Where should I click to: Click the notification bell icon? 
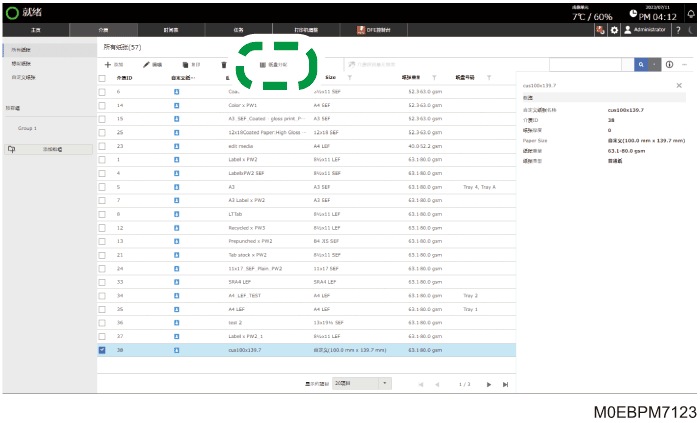(691, 14)
